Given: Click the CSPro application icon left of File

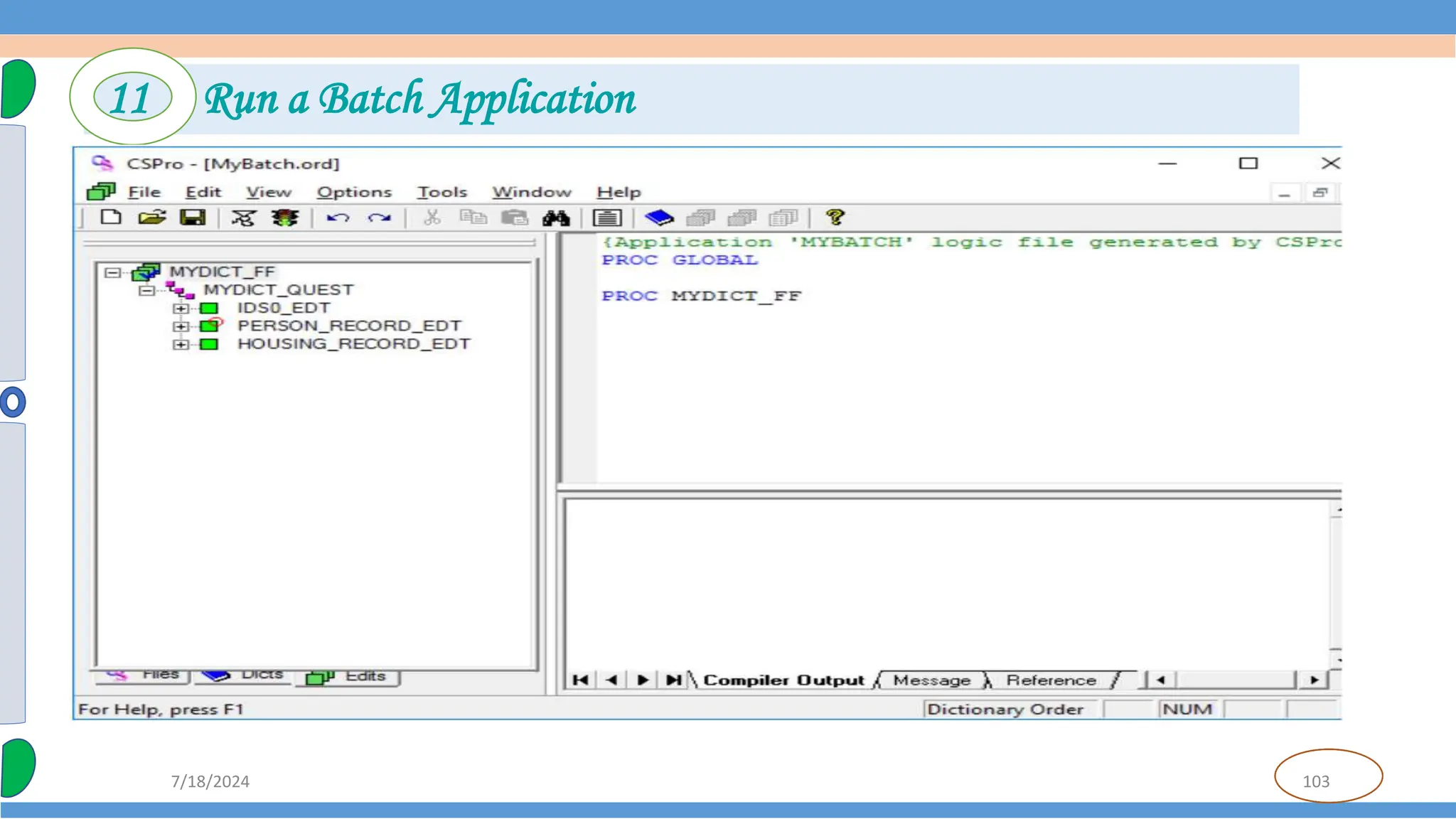Looking at the screenshot, I should pyautogui.click(x=101, y=192).
